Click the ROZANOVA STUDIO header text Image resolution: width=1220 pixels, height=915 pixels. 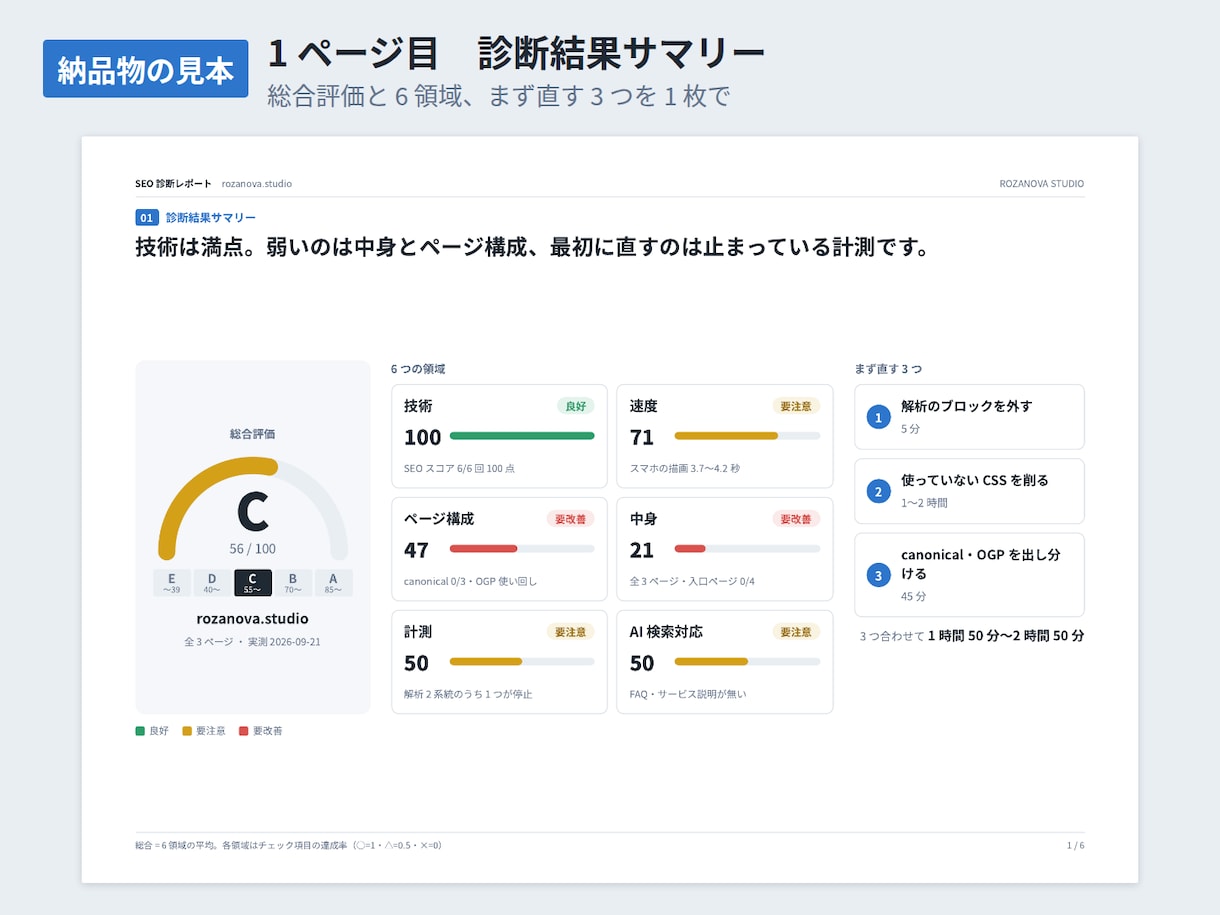coord(1042,184)
